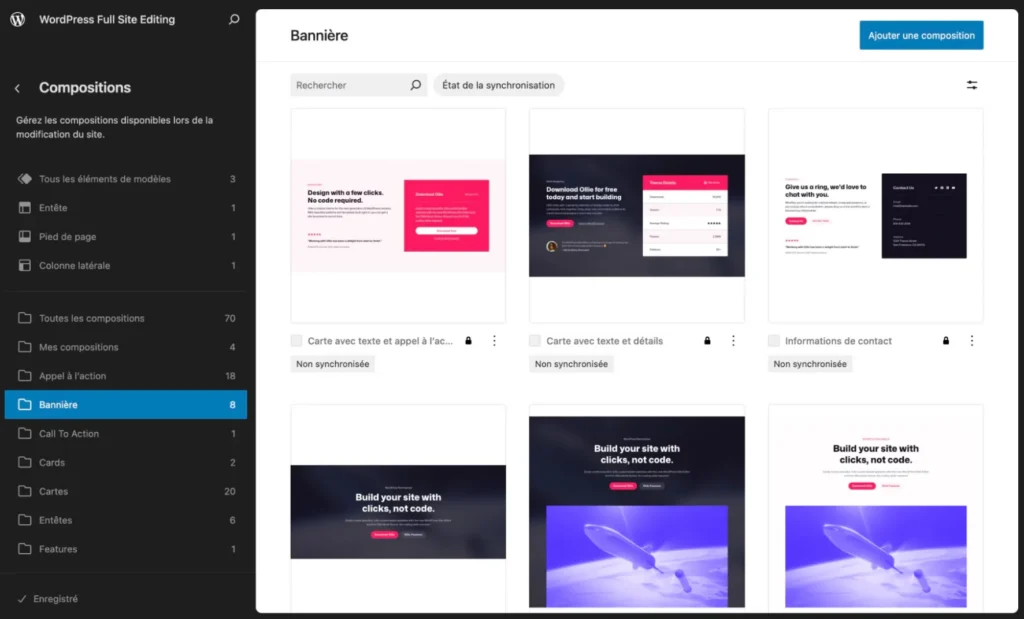The height and width of the screenshot is (619, 1024).
Task: Click the lock icon on Carte avec texte et détails
Action: click(x=707, y=341)
